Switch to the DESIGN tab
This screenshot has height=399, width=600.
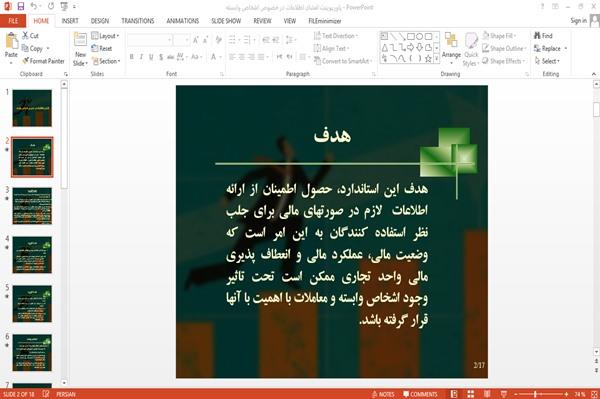(100, 21)
